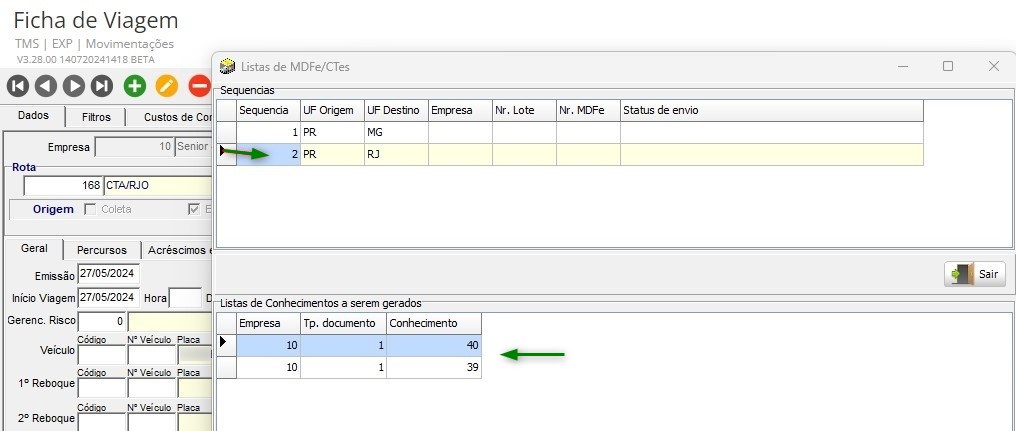Screen dimensions: 1016x431
Task: Switch to the Dados tab
Action: [x=34, y=116]
